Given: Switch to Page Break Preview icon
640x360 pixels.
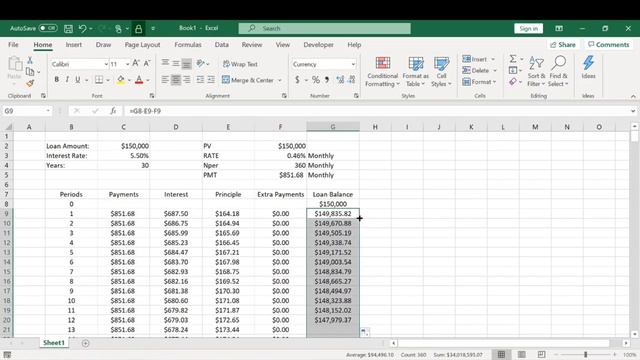Looking at the screenshot, I should 541,354.
